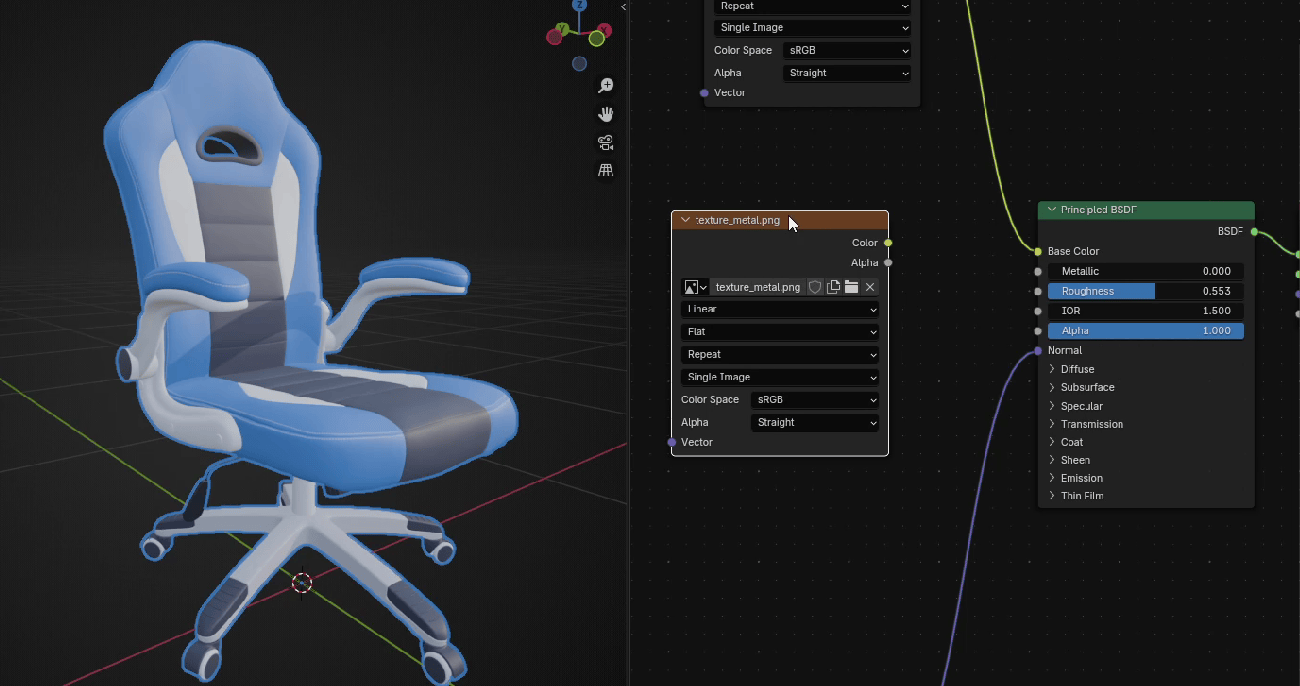Image resolution: width=1300 pixels, height=686 pixels.
Task: Click the new image duplicate icon
Action: pos(833,287)
